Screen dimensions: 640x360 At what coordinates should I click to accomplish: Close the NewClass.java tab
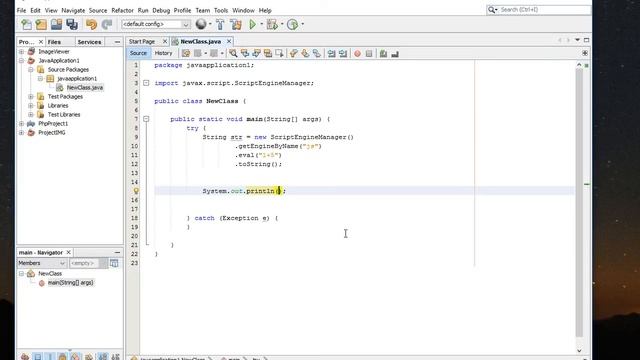229,42
